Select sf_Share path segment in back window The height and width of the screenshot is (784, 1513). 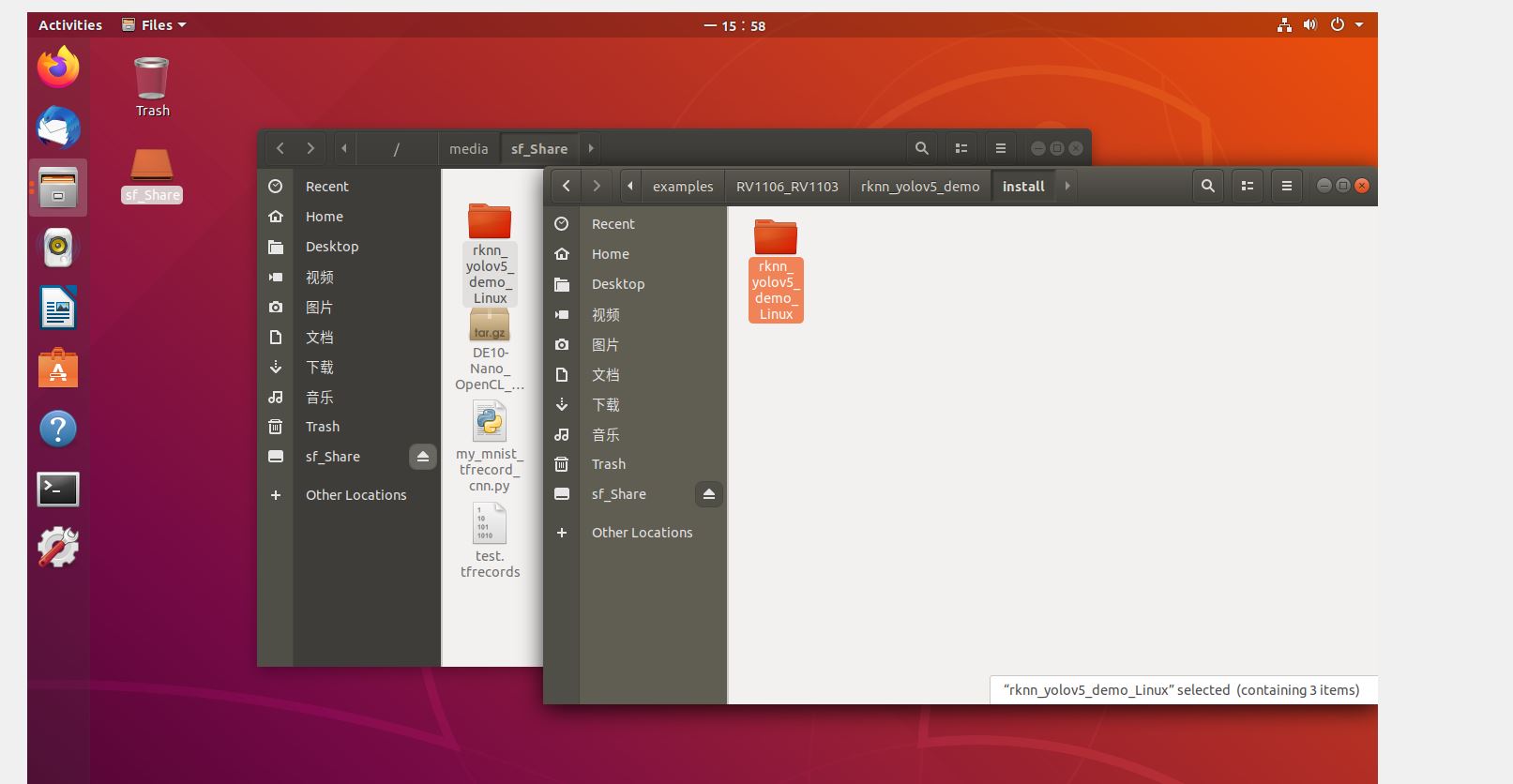(539, 148)
